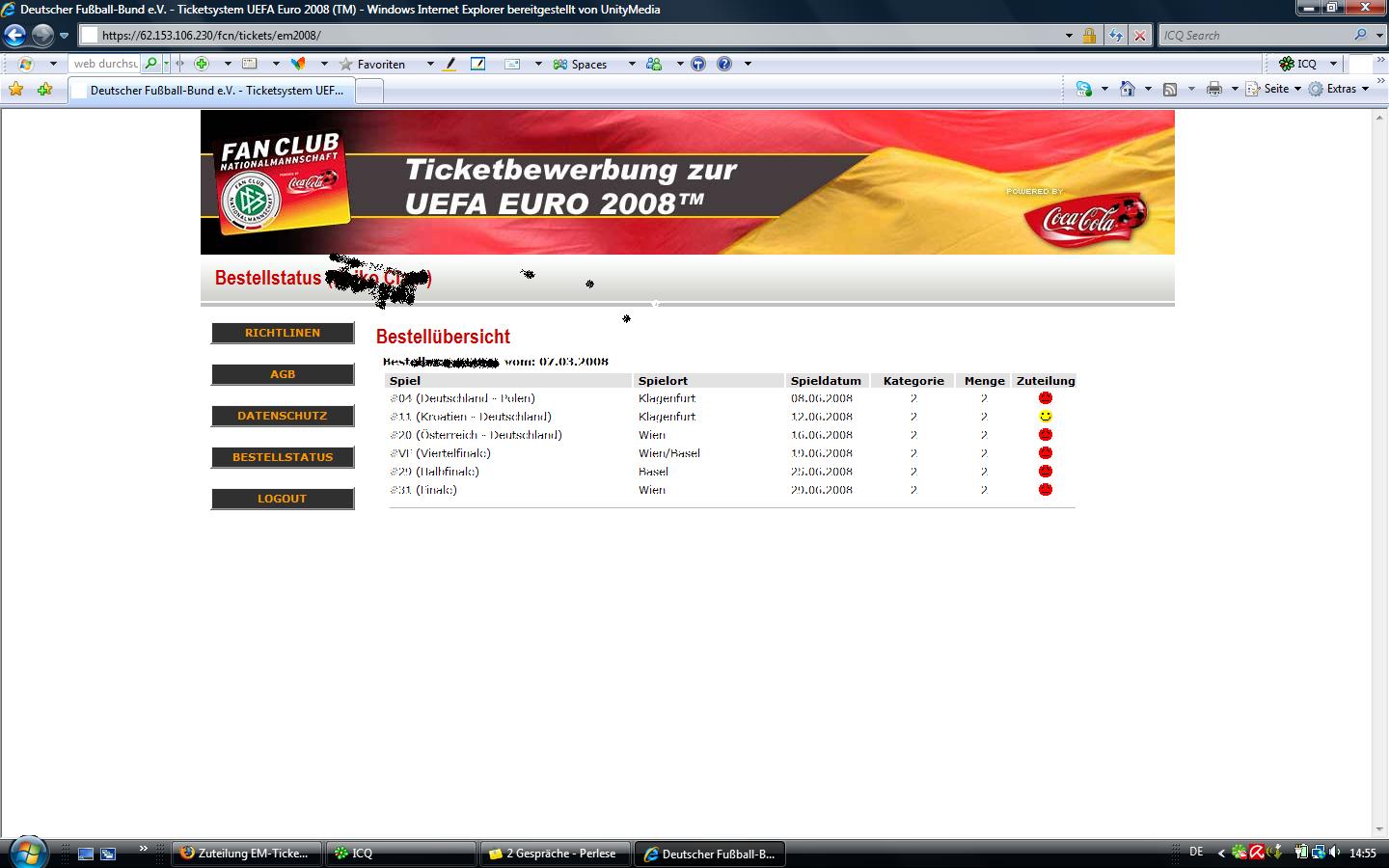Image resolution: width=1389 pixels, height=868 pixels.
Task: Click the browser Back arrow button
Action: pyautogui.click(x=14, y=36)
